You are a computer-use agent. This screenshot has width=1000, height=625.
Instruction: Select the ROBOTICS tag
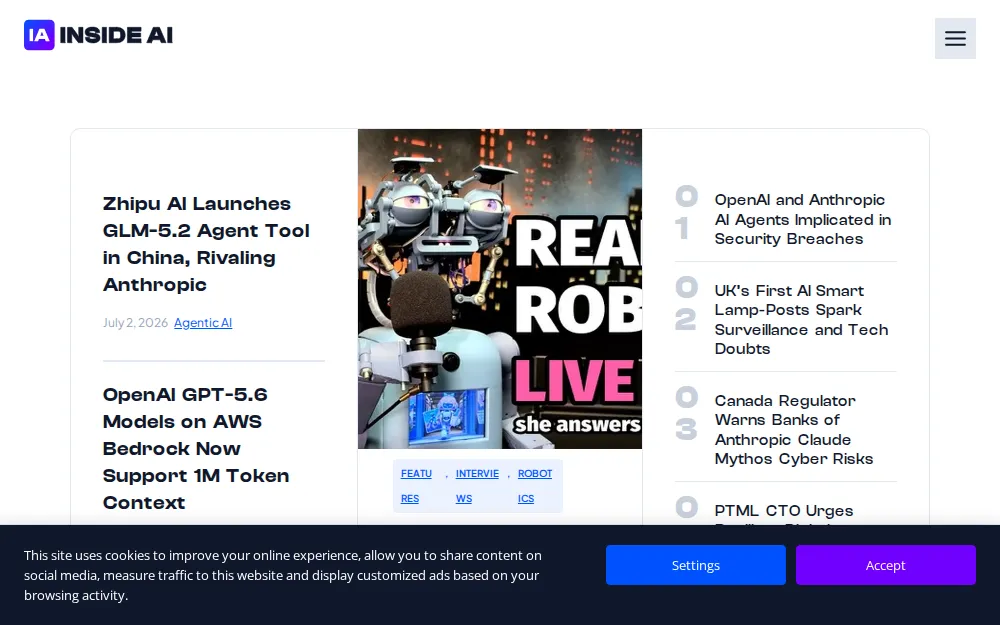534,486
